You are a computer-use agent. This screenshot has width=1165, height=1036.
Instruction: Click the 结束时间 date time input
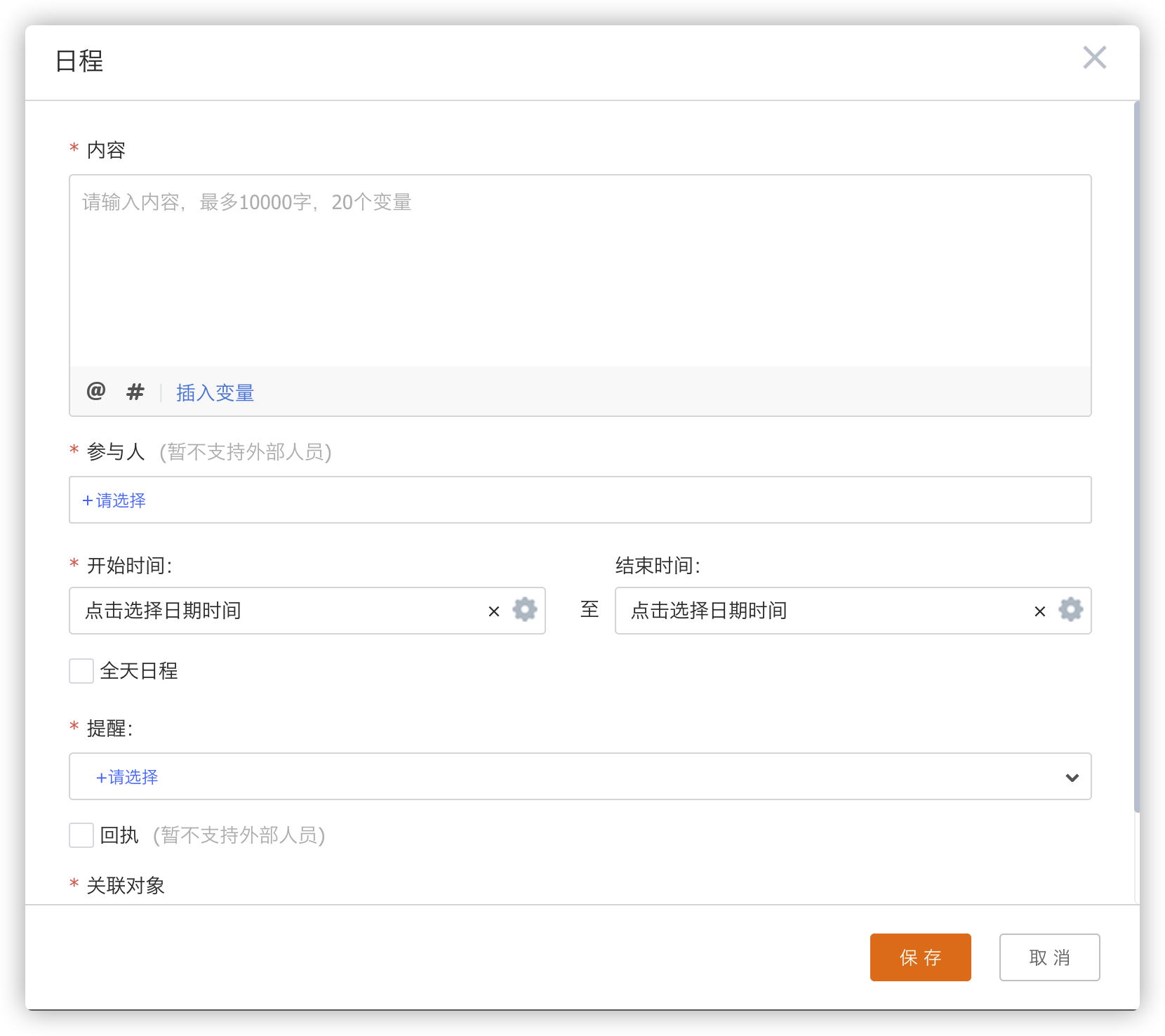[821, 611]
